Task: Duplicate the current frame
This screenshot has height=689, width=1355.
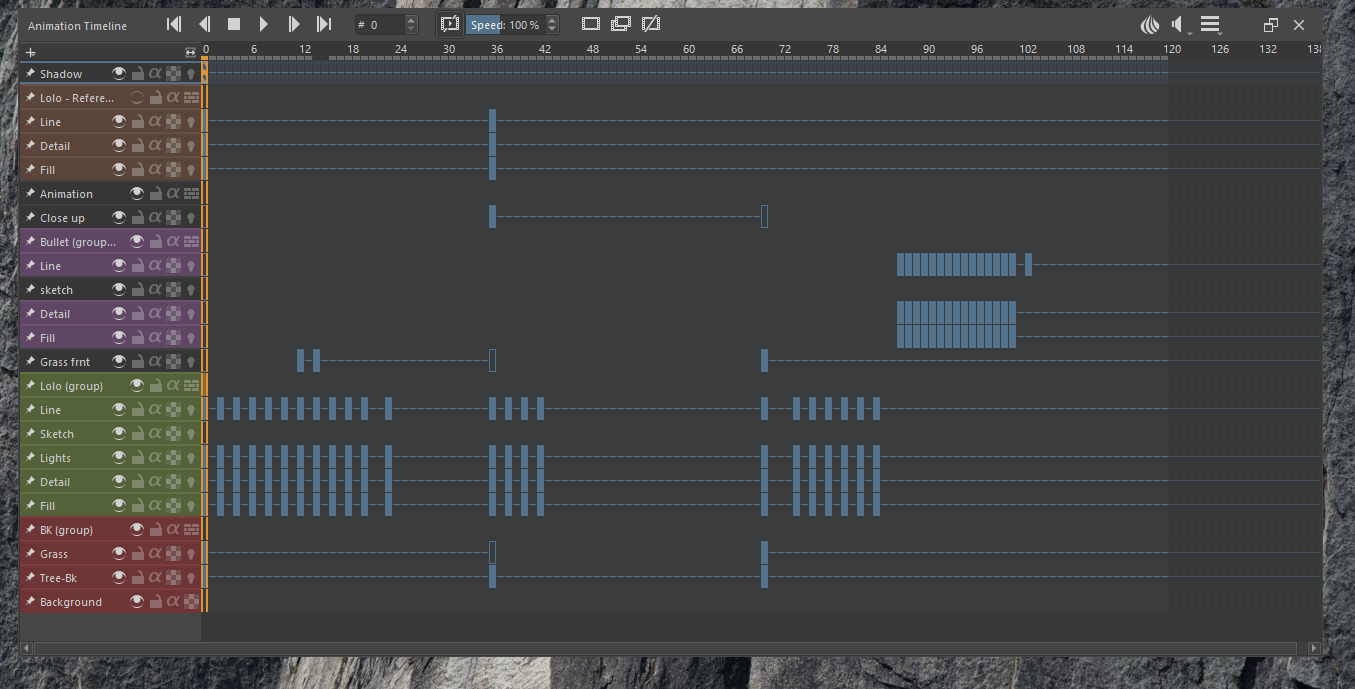Action: [x=621, y=24]
